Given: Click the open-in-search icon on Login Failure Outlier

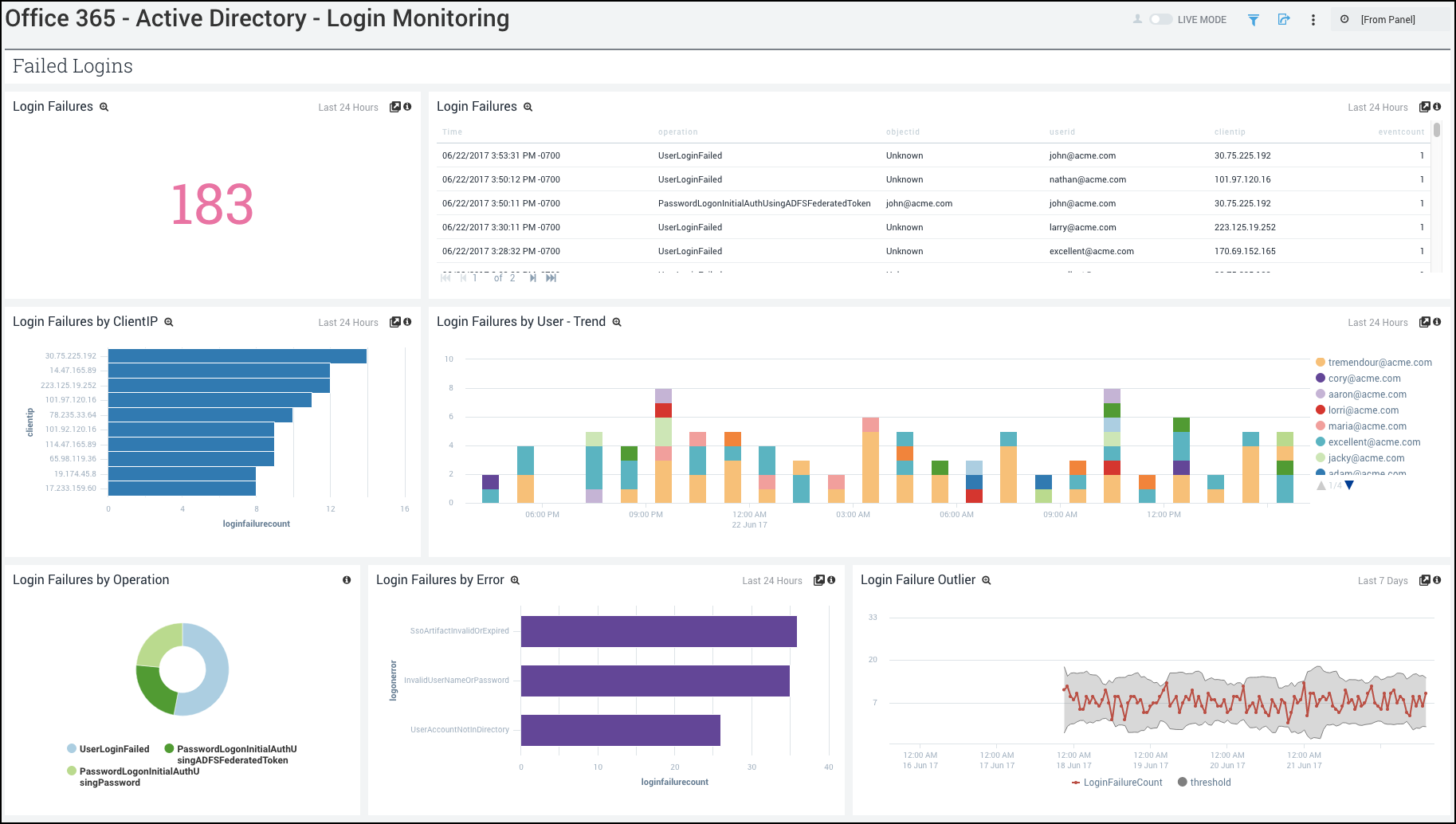Looking at the screenshot, I should click(x=1424, y=580).
